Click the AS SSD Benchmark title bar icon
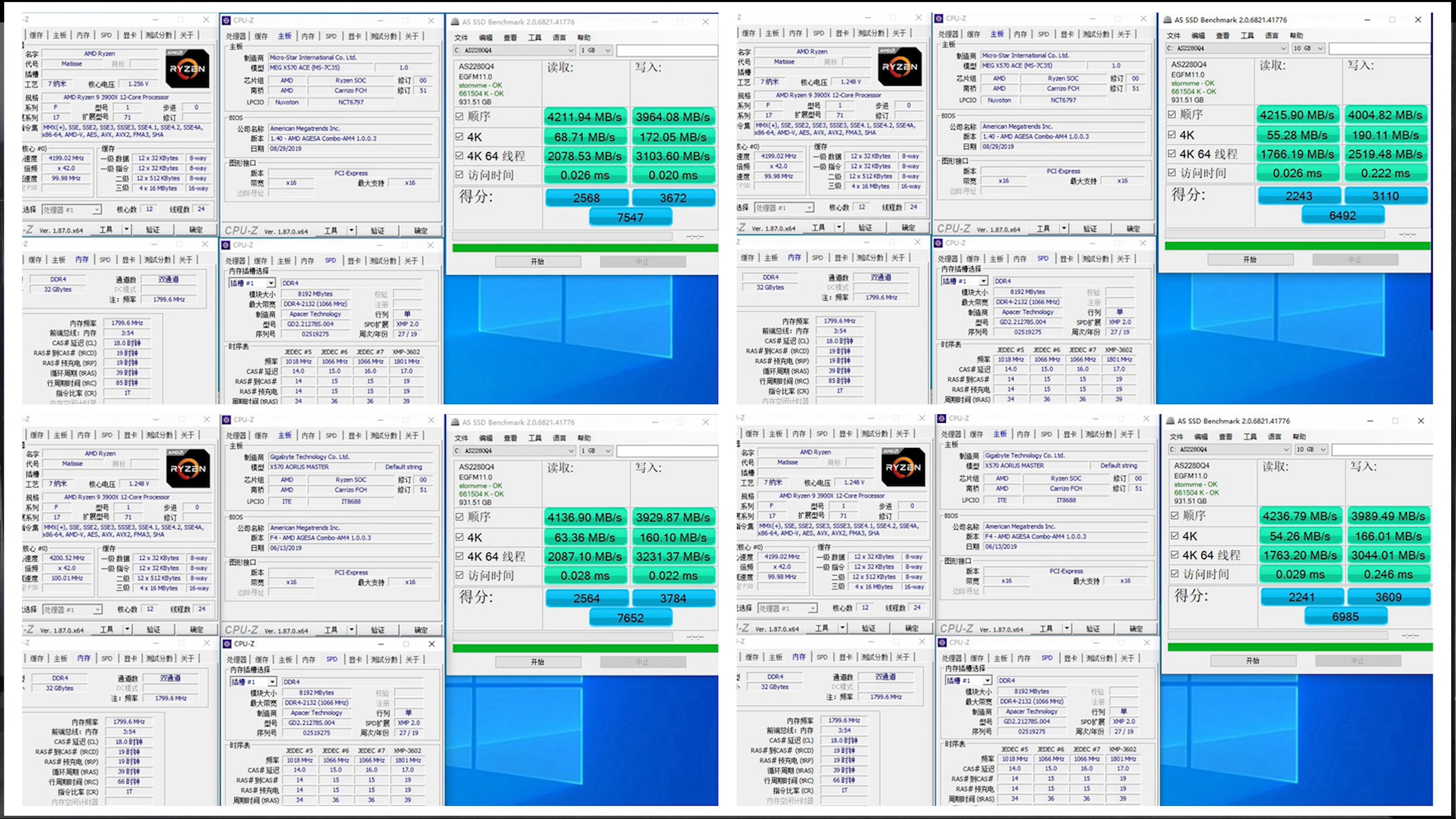 point(456,21)
